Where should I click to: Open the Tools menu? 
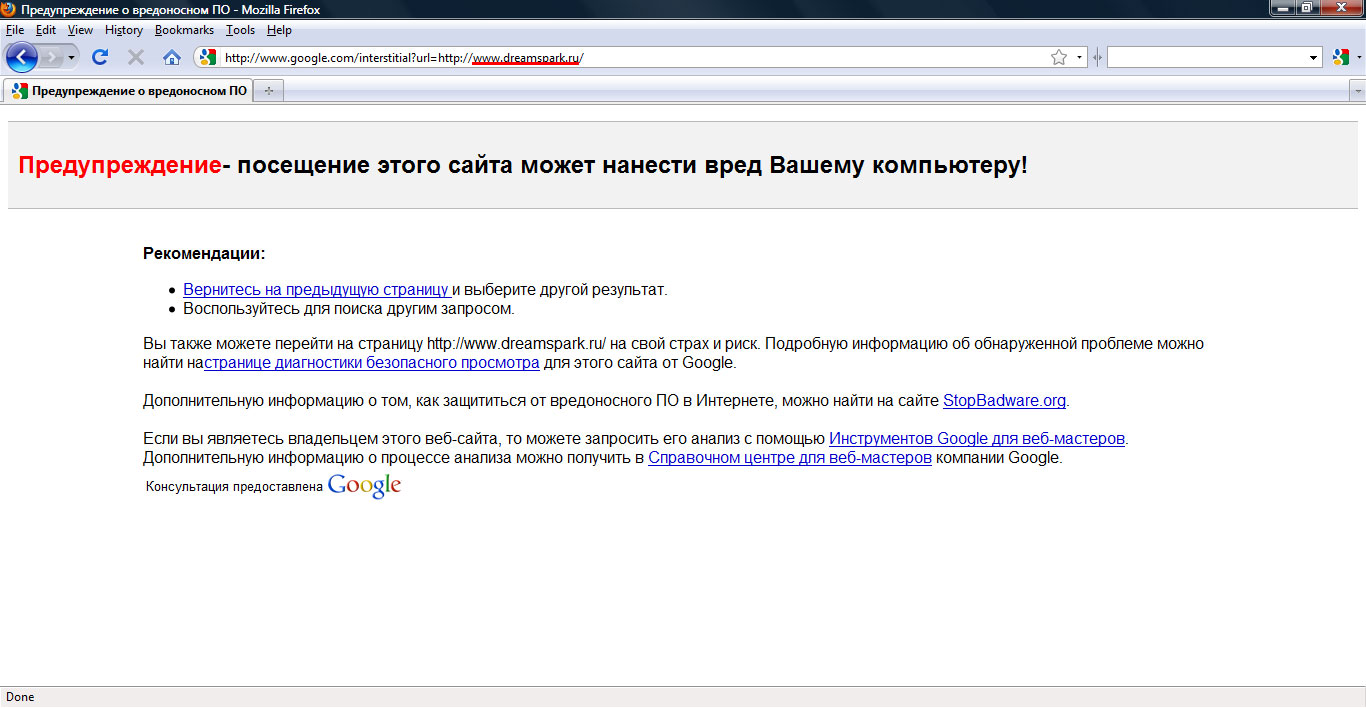point(240,30)
